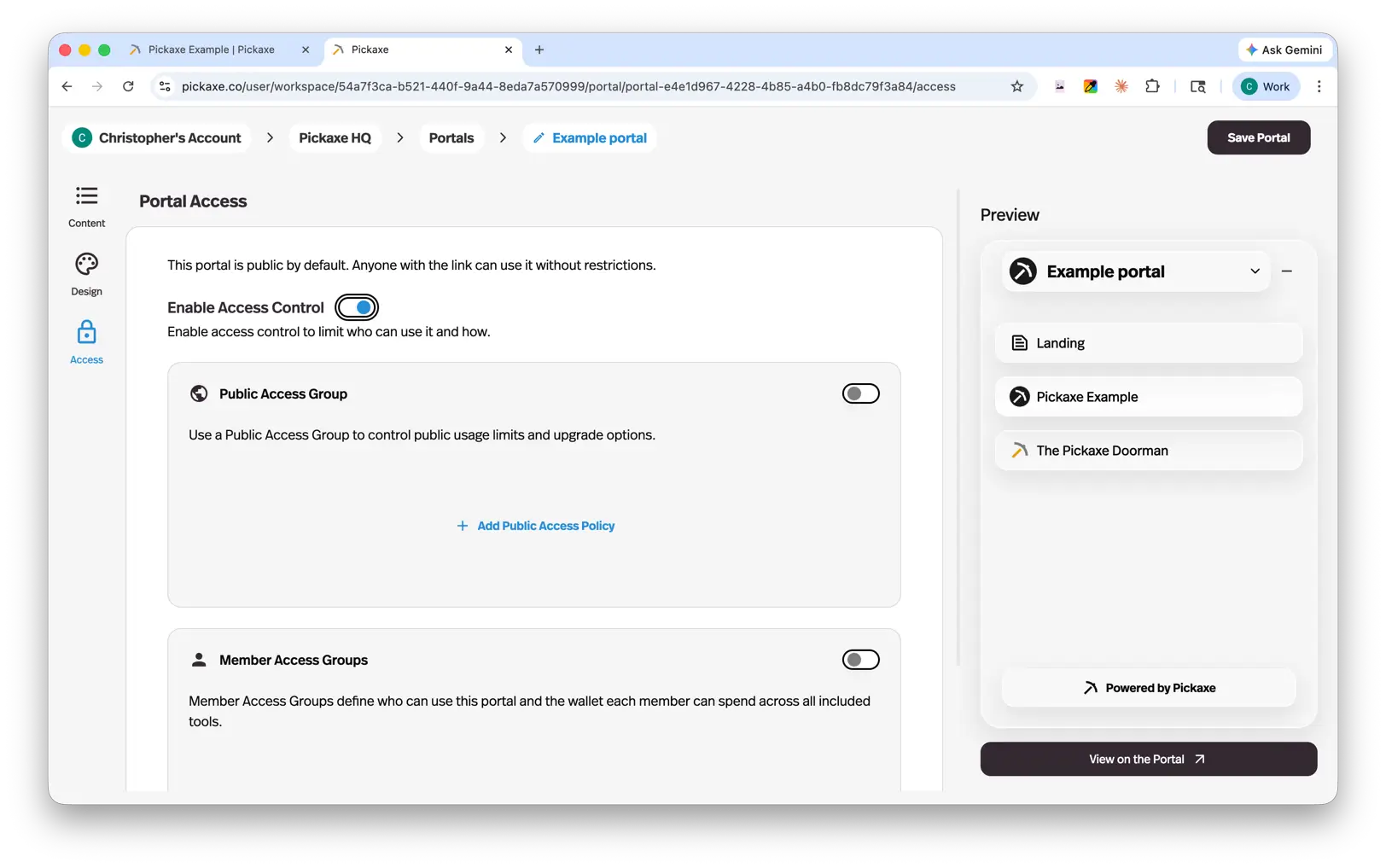Reload the current page
Image resolution: width=1386 pixels, height=868 pixels.
point(128,86)
